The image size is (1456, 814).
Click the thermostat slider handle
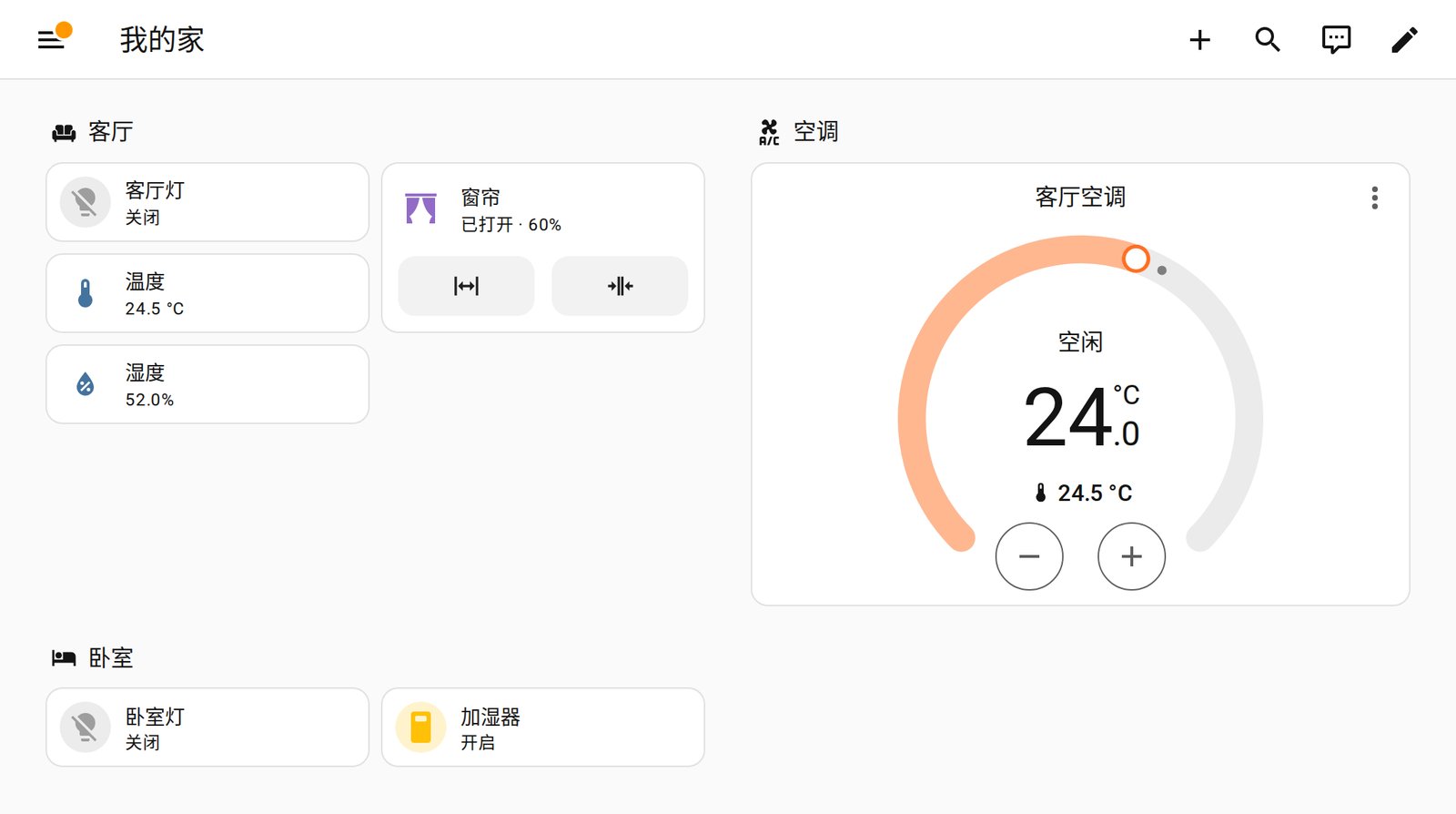pyautogui.click(x=1136, y=259)
